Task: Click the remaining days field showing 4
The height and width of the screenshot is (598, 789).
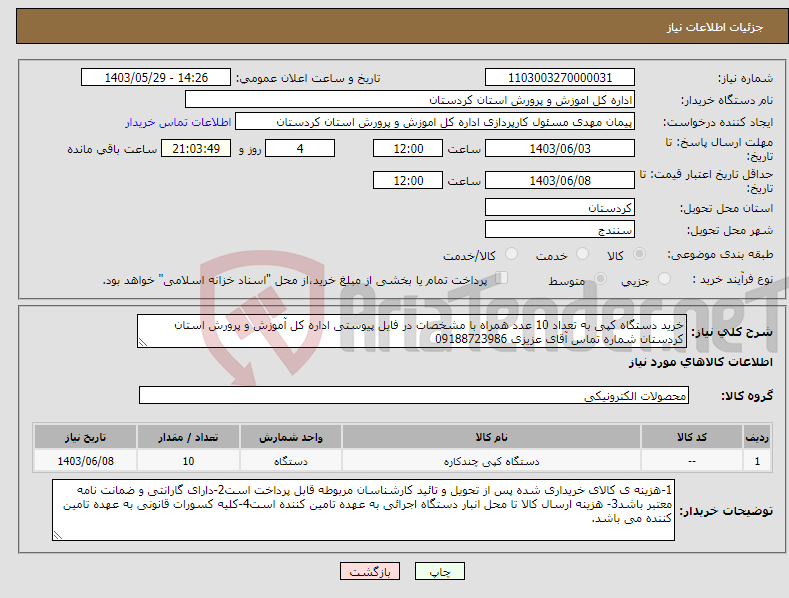Action: pos(300,148)
